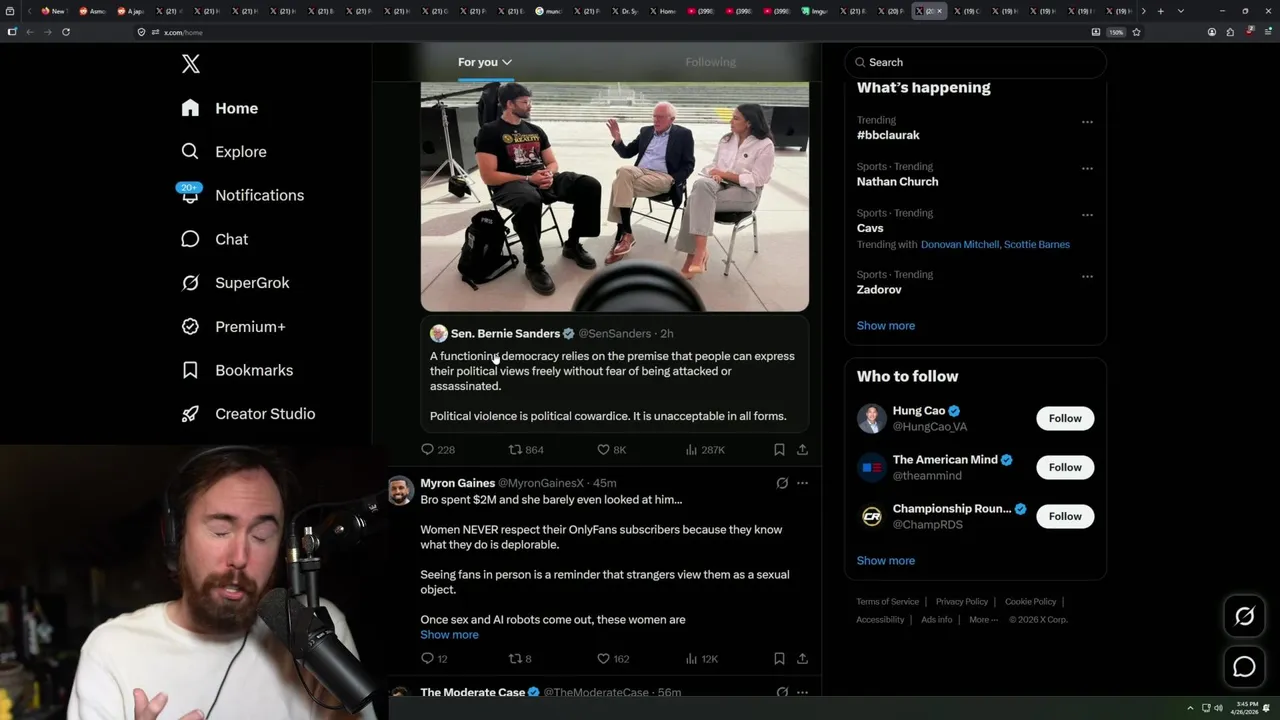Image resolution: width=1280 pixels, height=720 pixels.
Task: Follow Championship Rounds account
Action: point(1065,516)
